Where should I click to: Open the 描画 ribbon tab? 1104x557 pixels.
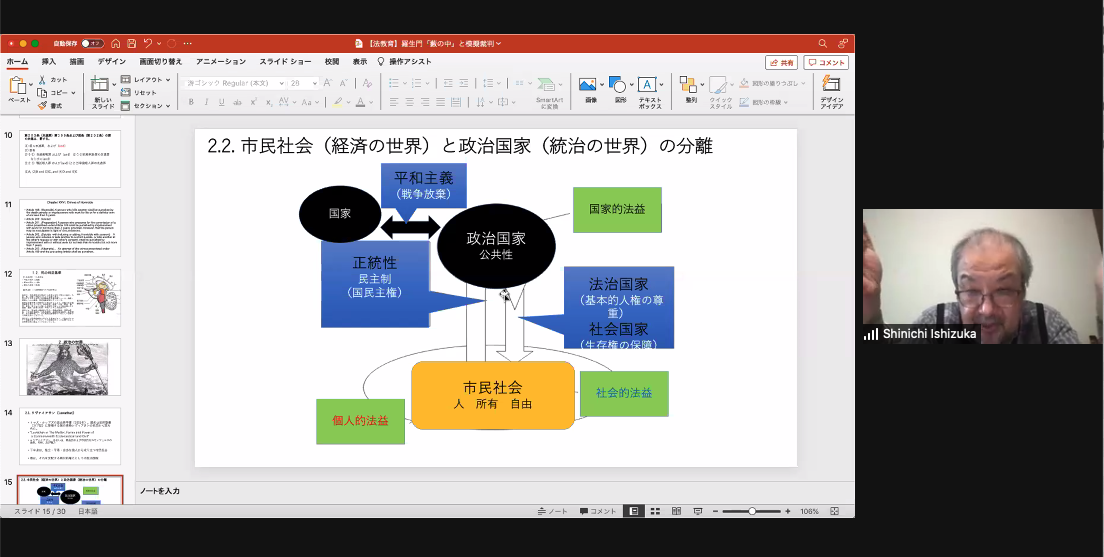click(x=77, y=62)
